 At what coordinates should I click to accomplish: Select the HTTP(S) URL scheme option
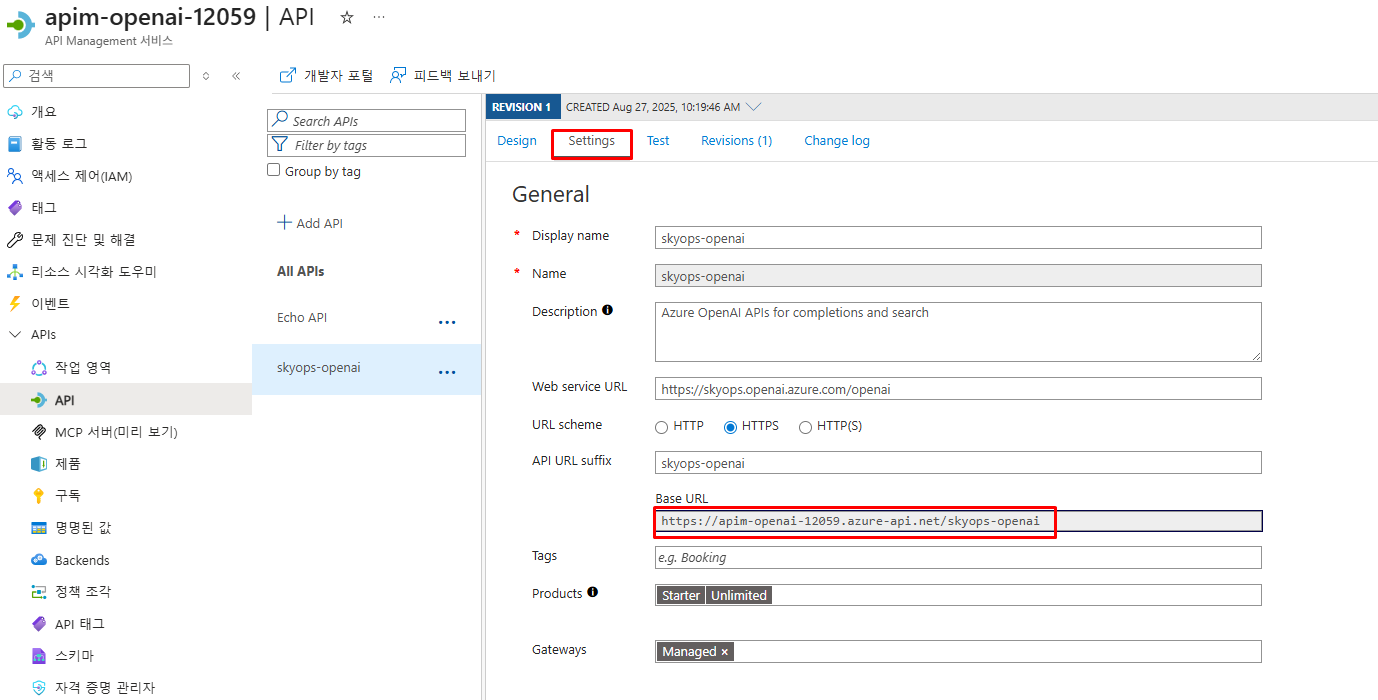(x=805, y=426)
